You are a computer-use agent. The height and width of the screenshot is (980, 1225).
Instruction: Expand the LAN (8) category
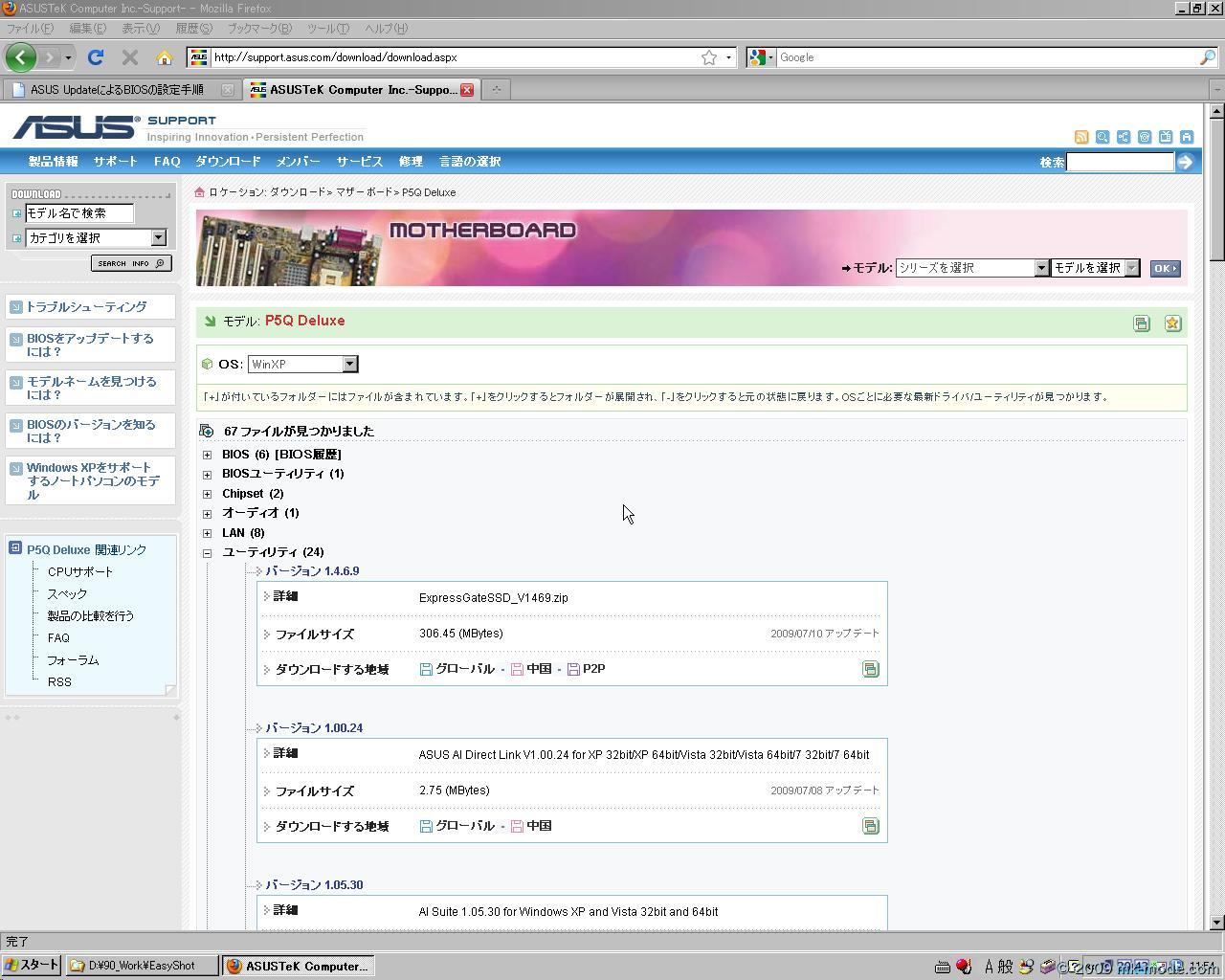click(207, 533)
